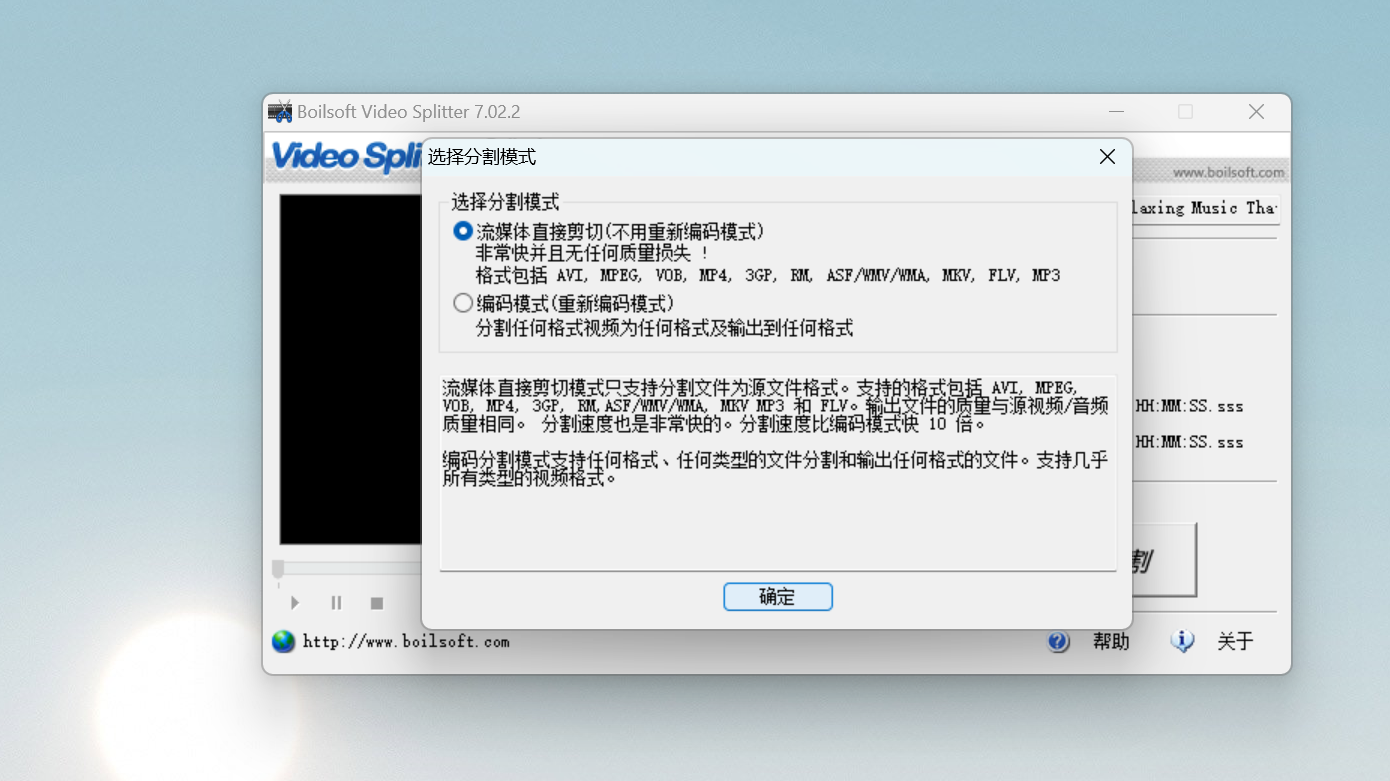
Task: Click the www.boilsoft.com text in the header banner
Action: tap(1228, 172)
